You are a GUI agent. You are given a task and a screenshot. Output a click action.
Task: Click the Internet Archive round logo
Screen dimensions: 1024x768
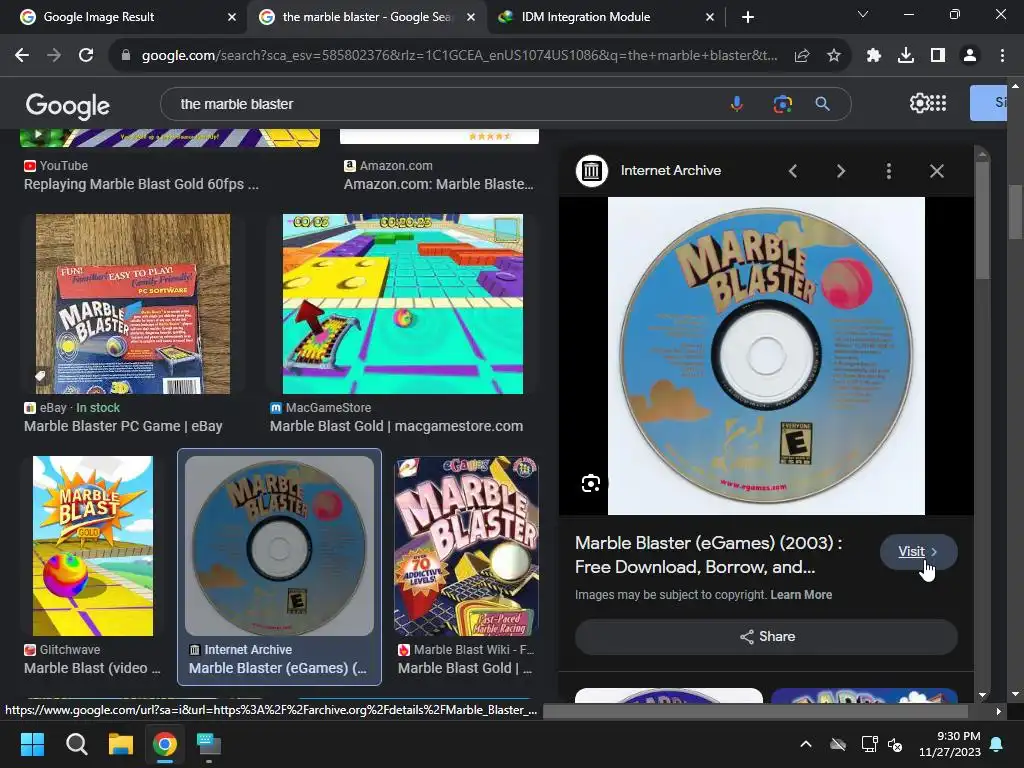tap(592, 171)
